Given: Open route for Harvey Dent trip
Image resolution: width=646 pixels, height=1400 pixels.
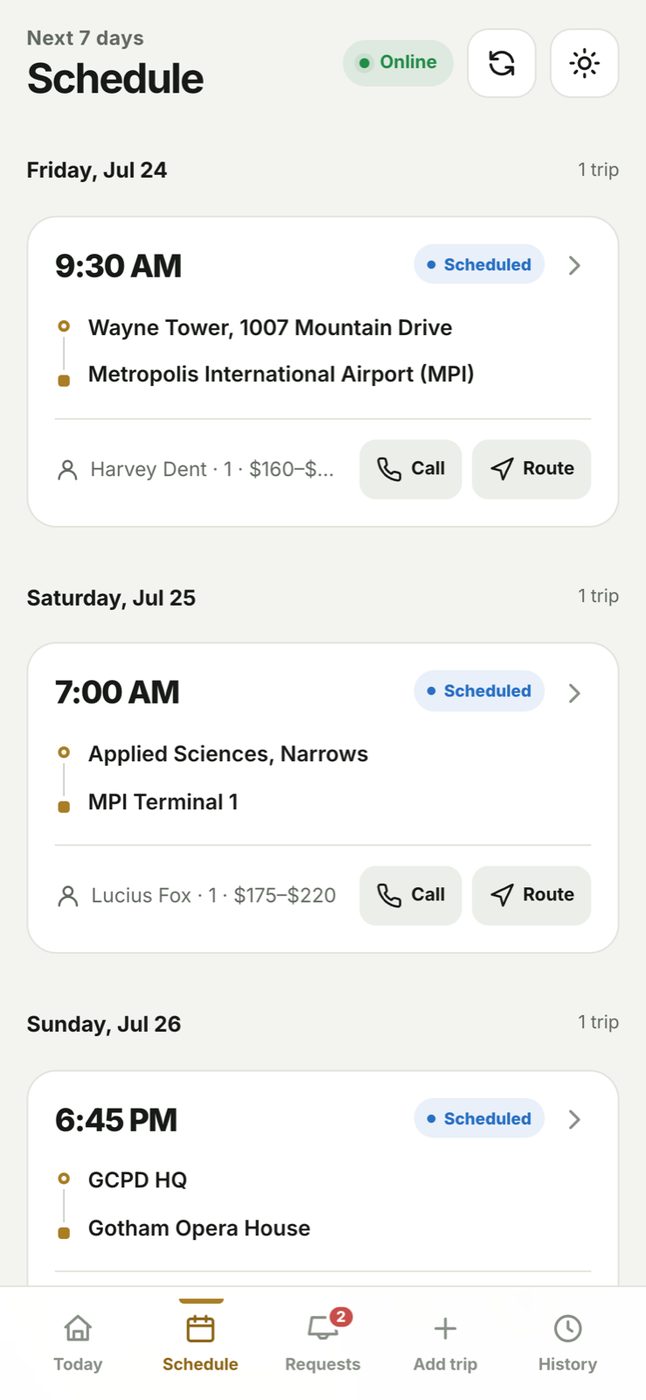Looking at the screenshot, I should 531,469.
